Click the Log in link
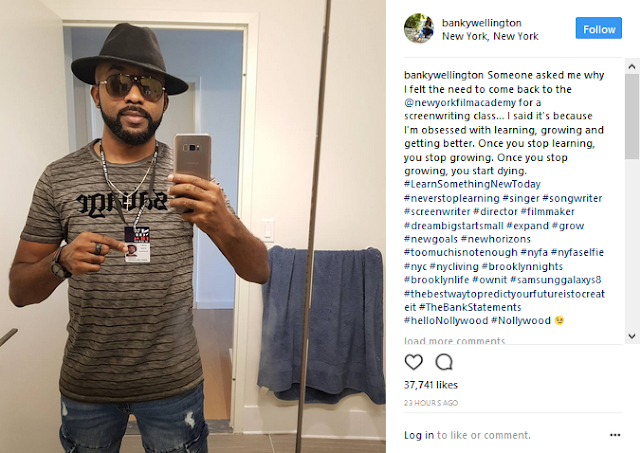The image size is (640, 453). click(419, 435)
